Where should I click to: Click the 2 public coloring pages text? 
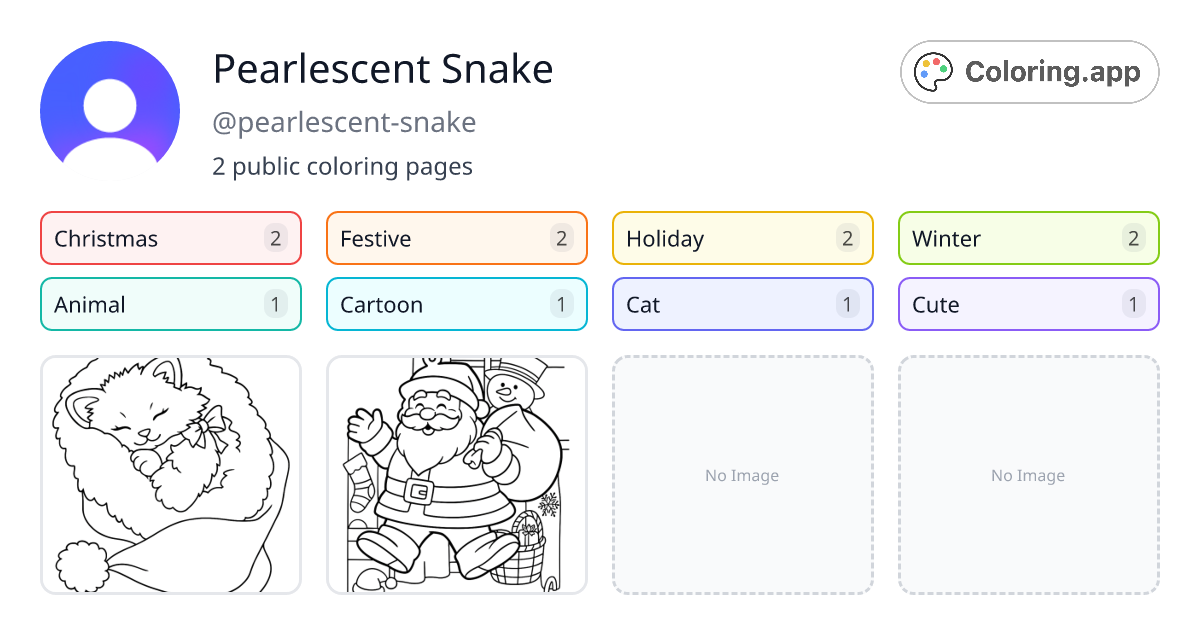coord(342,166)
